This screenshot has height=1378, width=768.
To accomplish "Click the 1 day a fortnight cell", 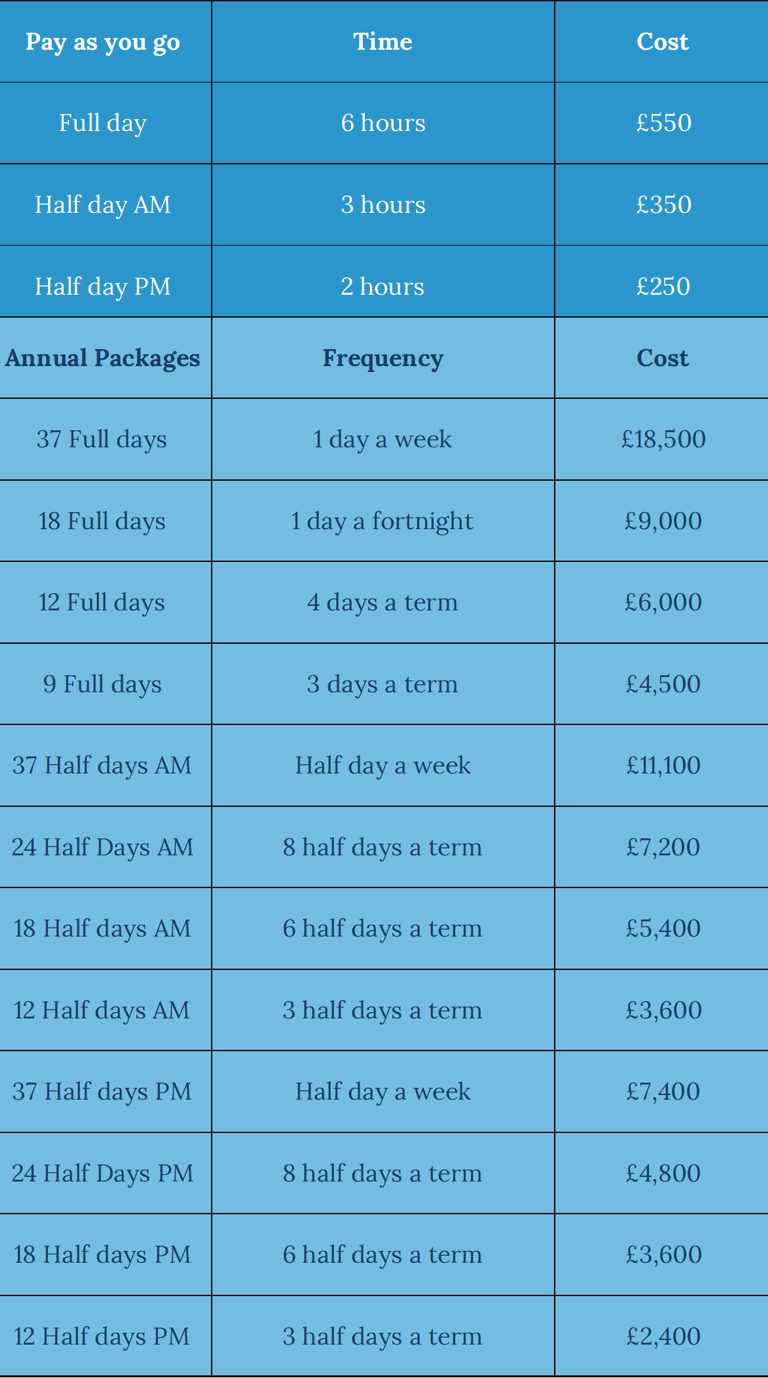I will pyautogui.click(x=383, y=521).
